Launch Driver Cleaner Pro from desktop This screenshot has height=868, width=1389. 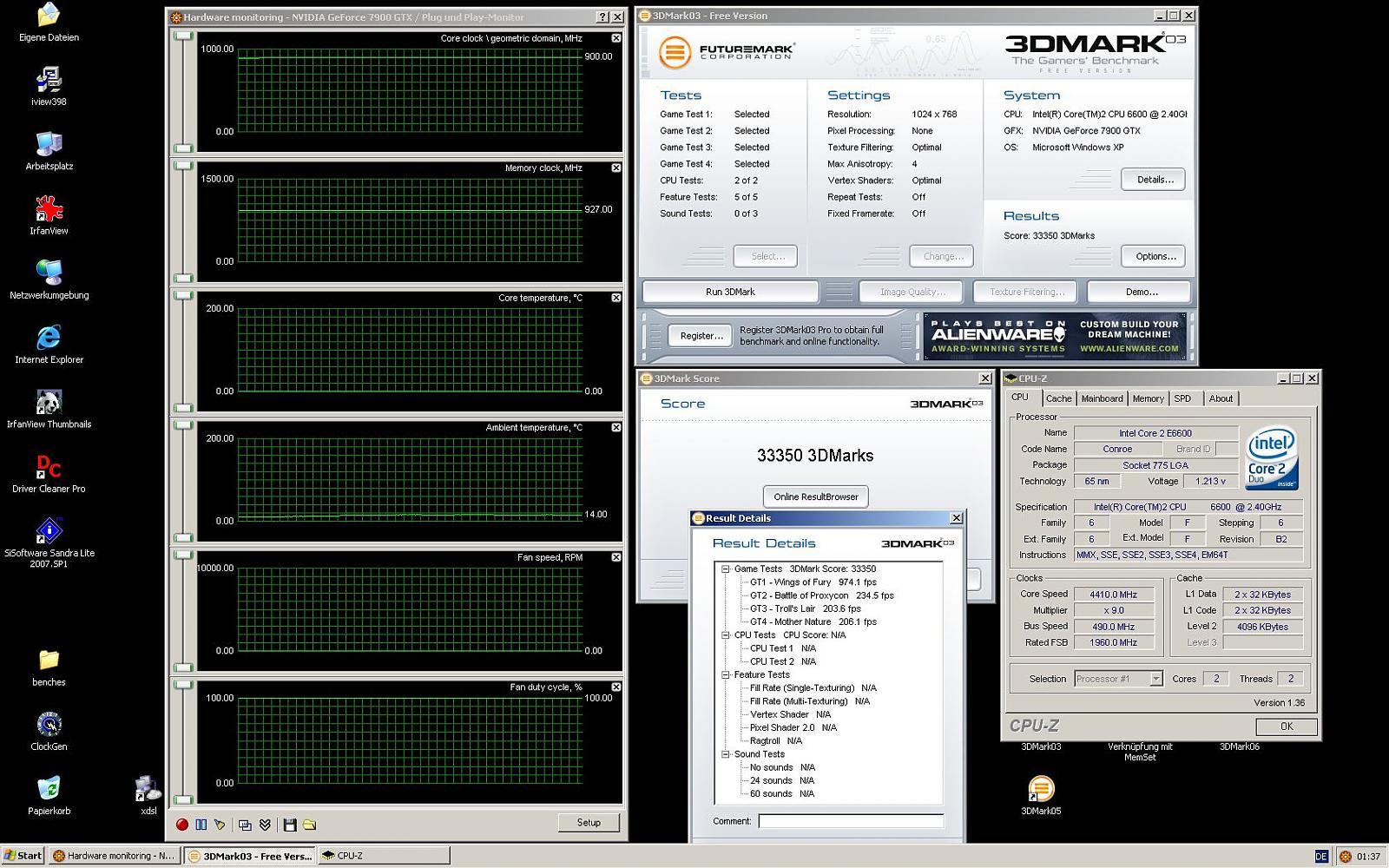coord(49,473)
